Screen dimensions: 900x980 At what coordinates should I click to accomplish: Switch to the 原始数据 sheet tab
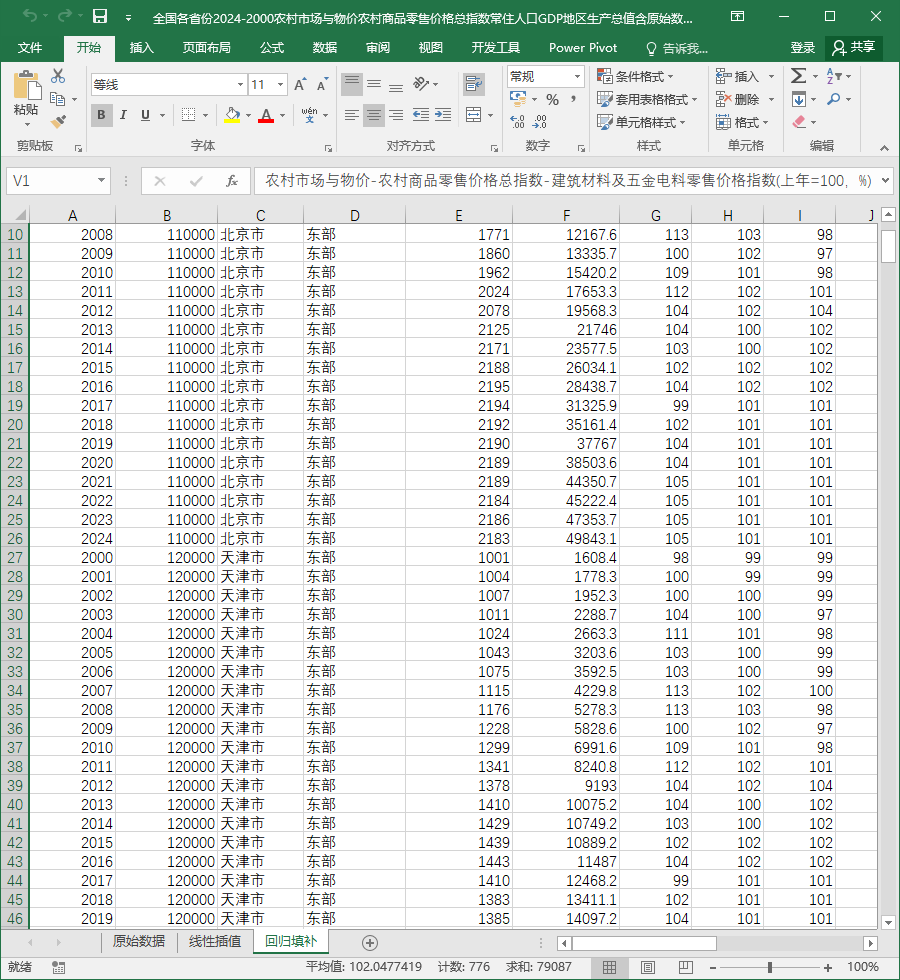click(x=139, y=942)
